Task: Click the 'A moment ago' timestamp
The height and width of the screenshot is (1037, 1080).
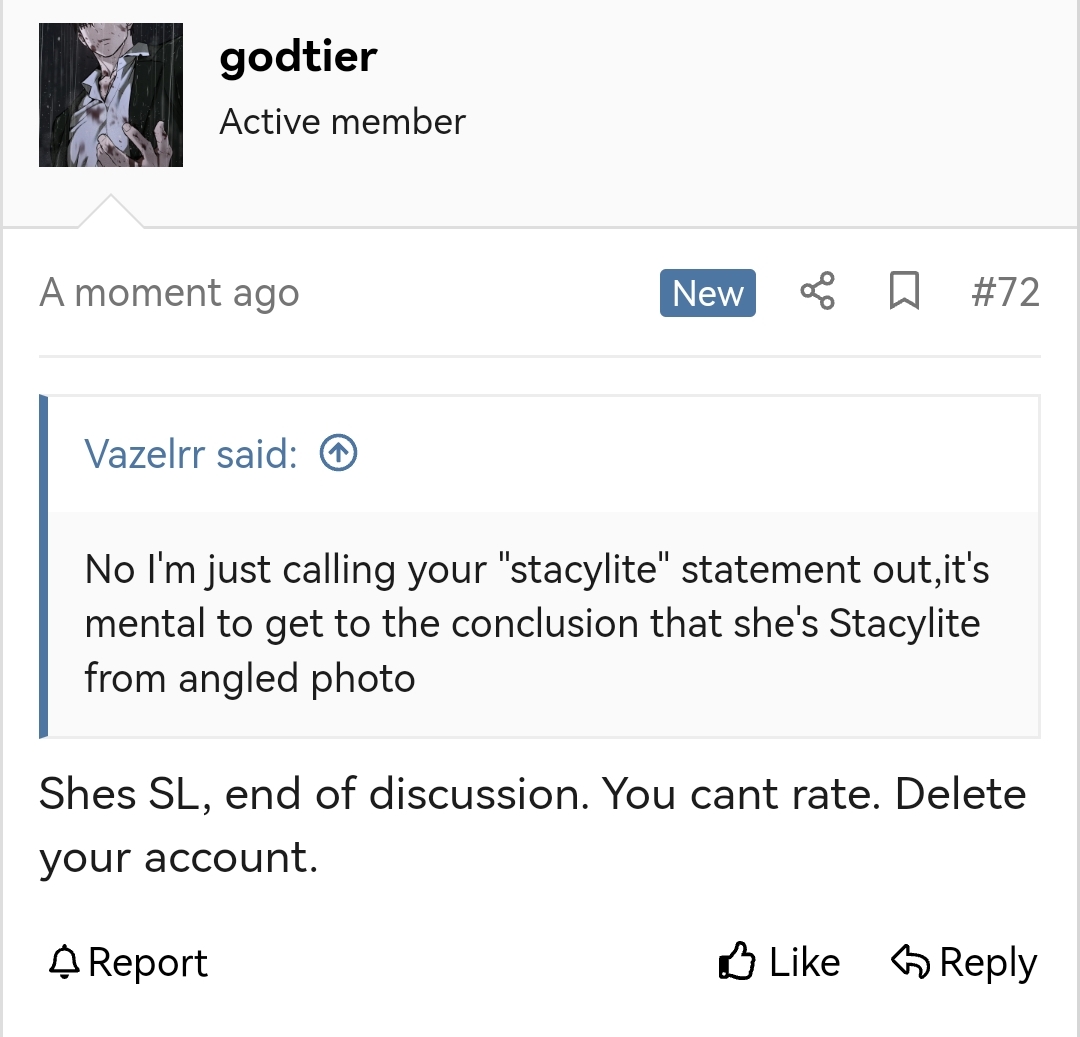Action: [x=169, y=293]
